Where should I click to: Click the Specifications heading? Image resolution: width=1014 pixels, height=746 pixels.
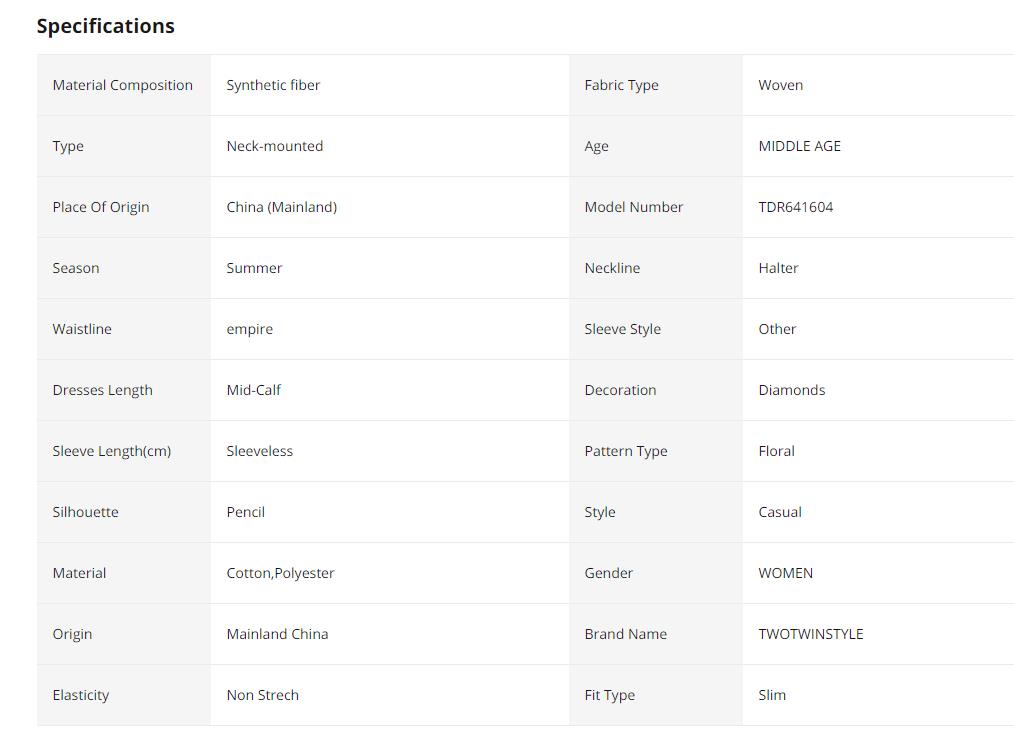click(105, 26)
